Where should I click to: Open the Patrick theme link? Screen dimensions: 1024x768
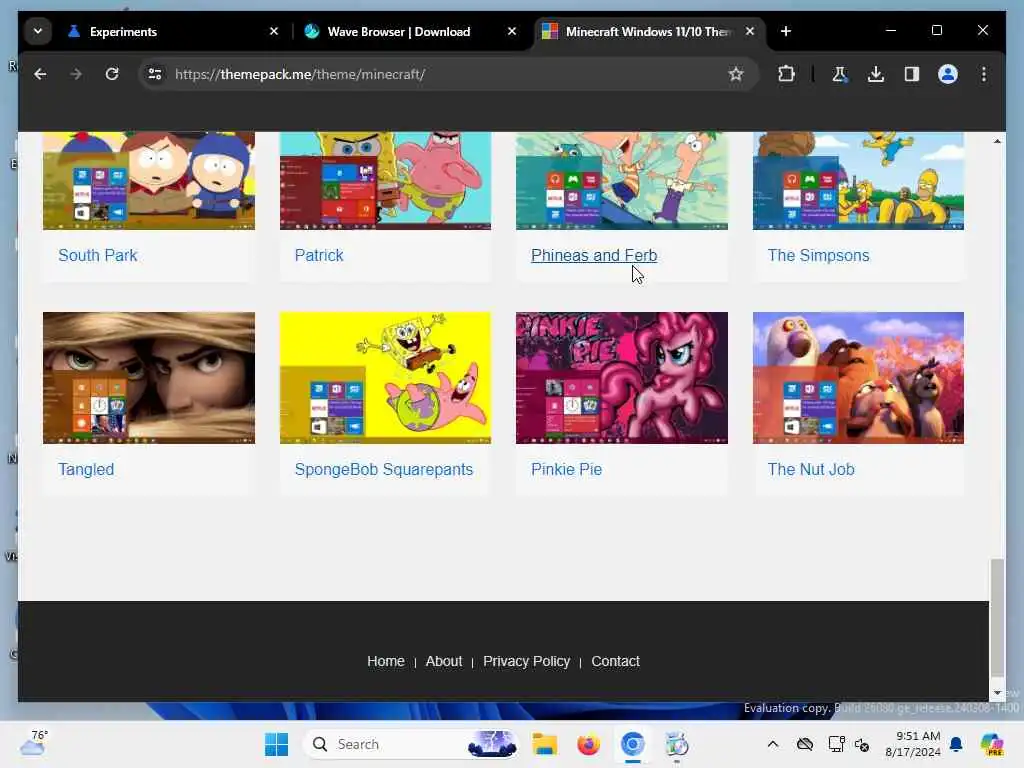point(319,255)
